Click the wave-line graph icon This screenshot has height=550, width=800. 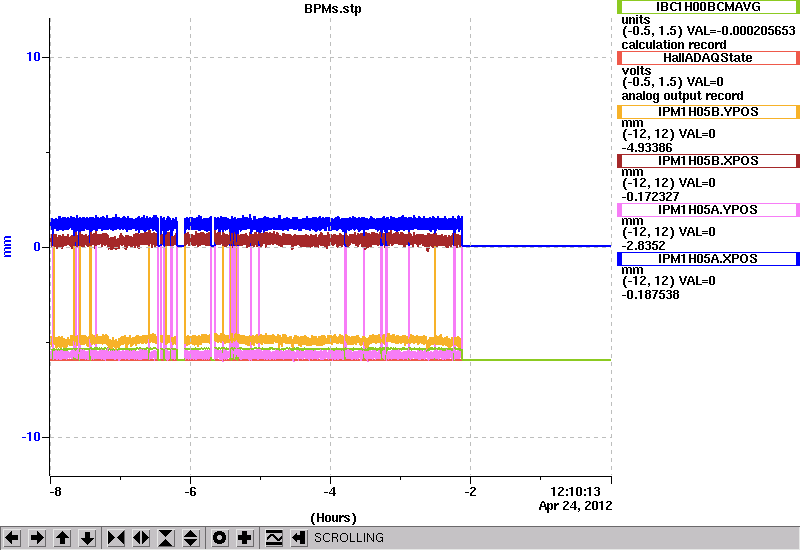tap(274, 538)
